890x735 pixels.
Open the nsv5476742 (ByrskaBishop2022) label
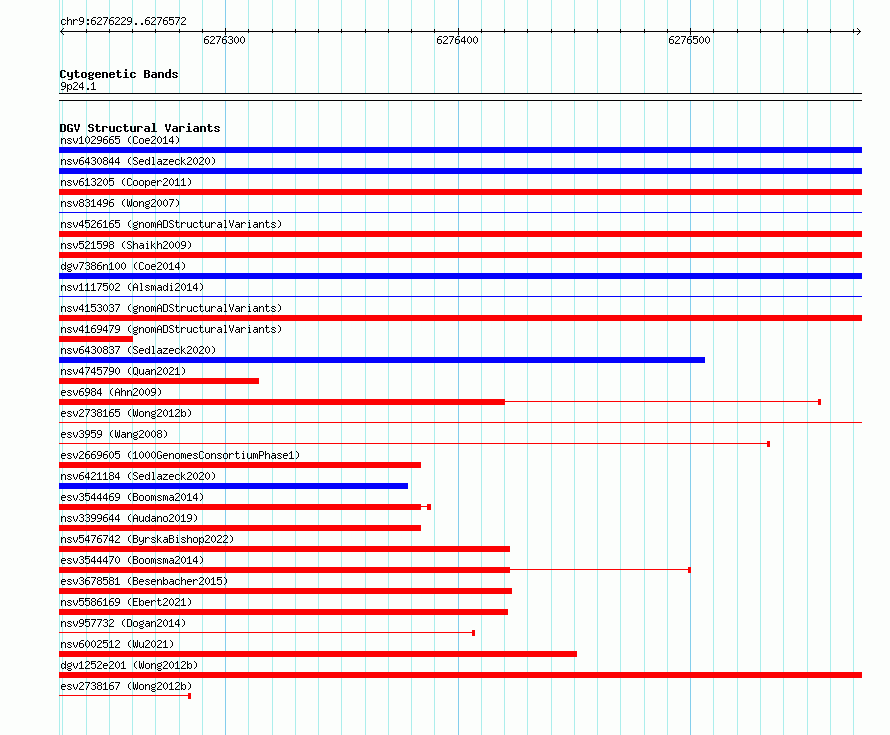click(147, 539)
